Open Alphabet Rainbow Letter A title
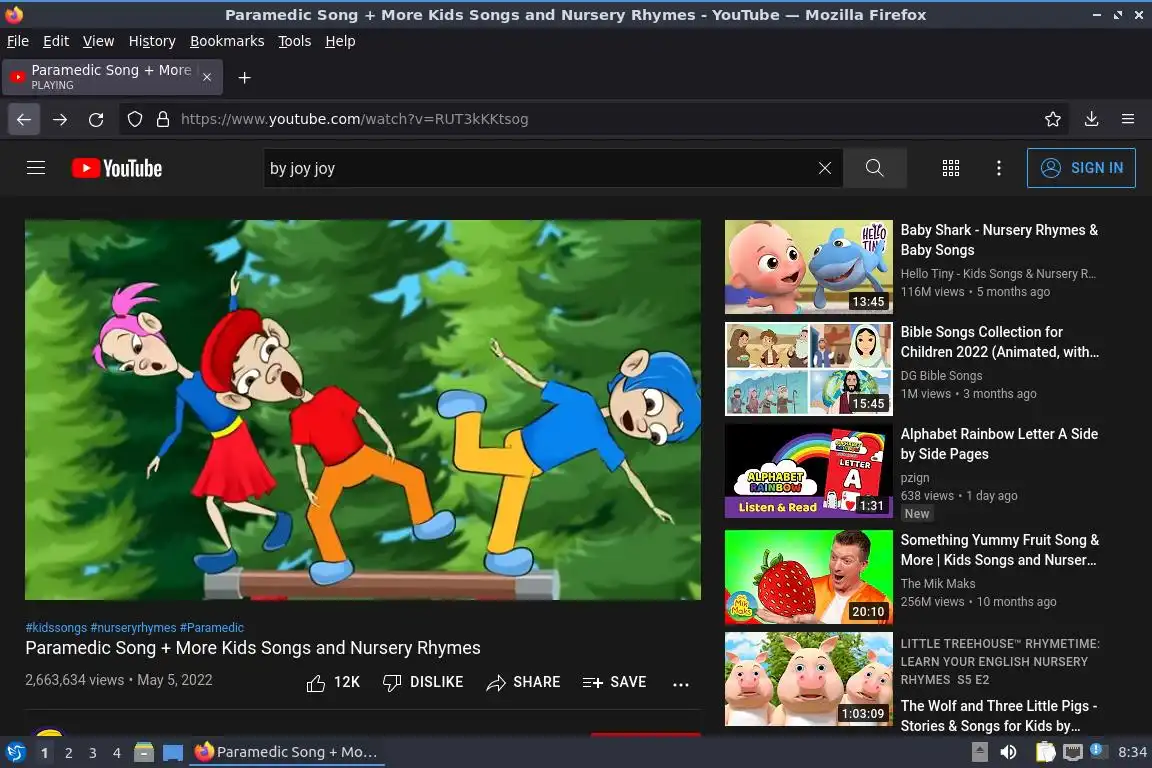The width and height of the screenshot is (1152, 768). pos(999,444)
